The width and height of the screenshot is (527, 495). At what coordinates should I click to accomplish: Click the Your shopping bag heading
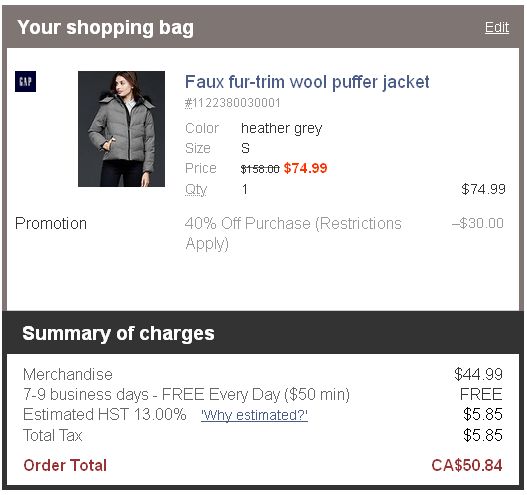click(x=106, y=28)
